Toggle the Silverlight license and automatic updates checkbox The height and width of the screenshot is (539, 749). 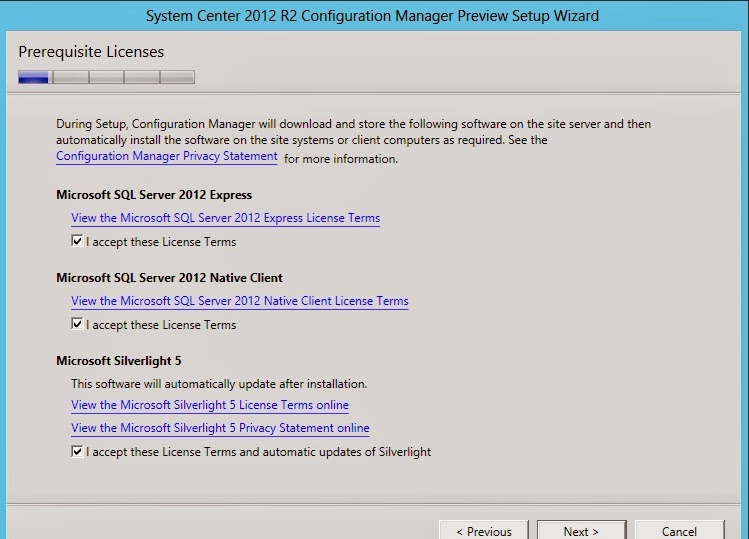(x=77, y=452)
